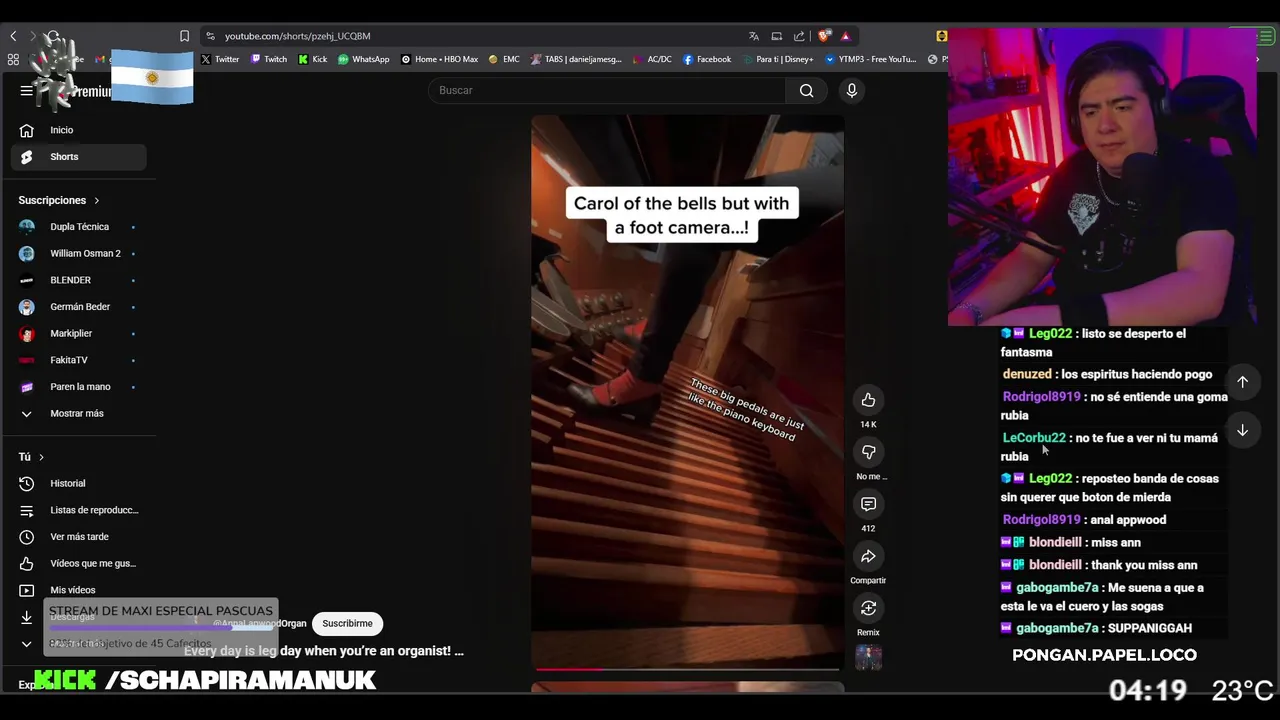Like the short with 14 K likes

pyautogui.click(x=868, y=400)
